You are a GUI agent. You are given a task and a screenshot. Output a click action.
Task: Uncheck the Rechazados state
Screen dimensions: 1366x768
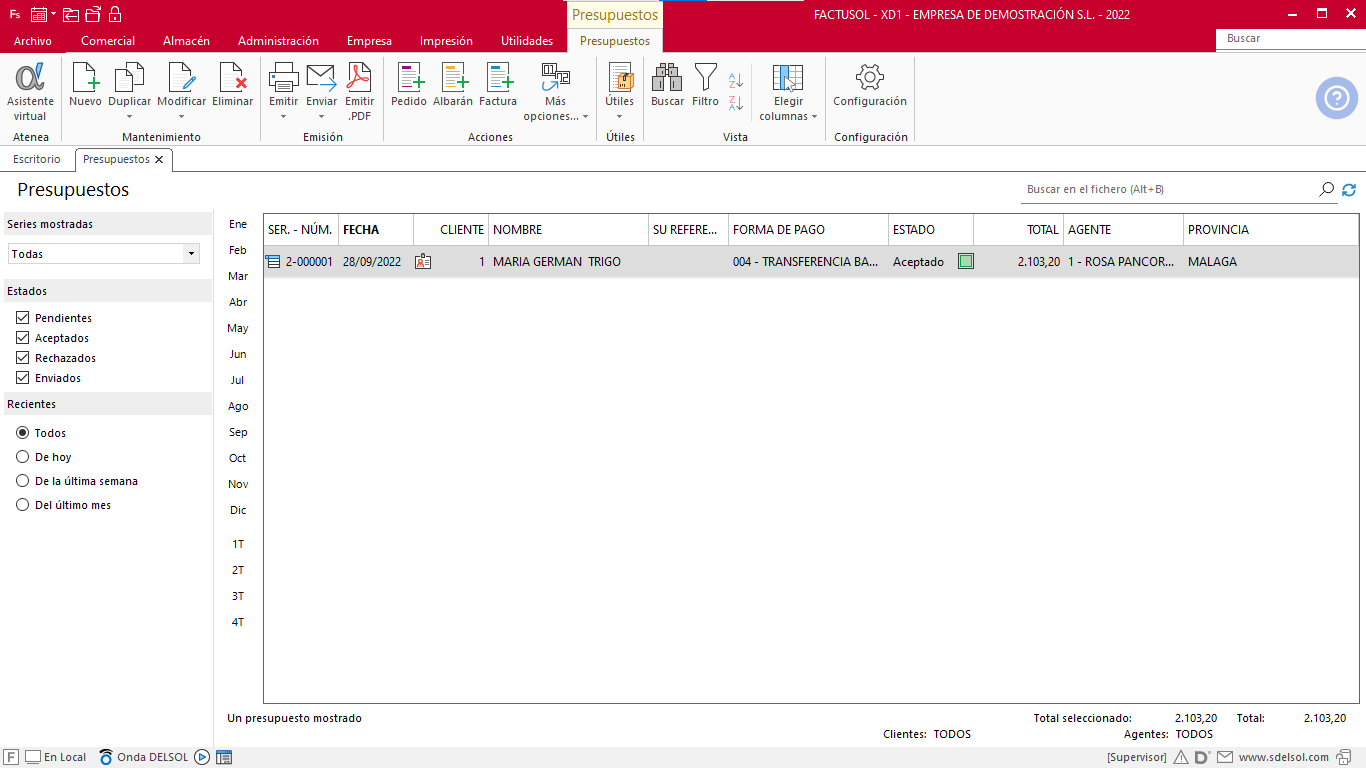[23, 358]
